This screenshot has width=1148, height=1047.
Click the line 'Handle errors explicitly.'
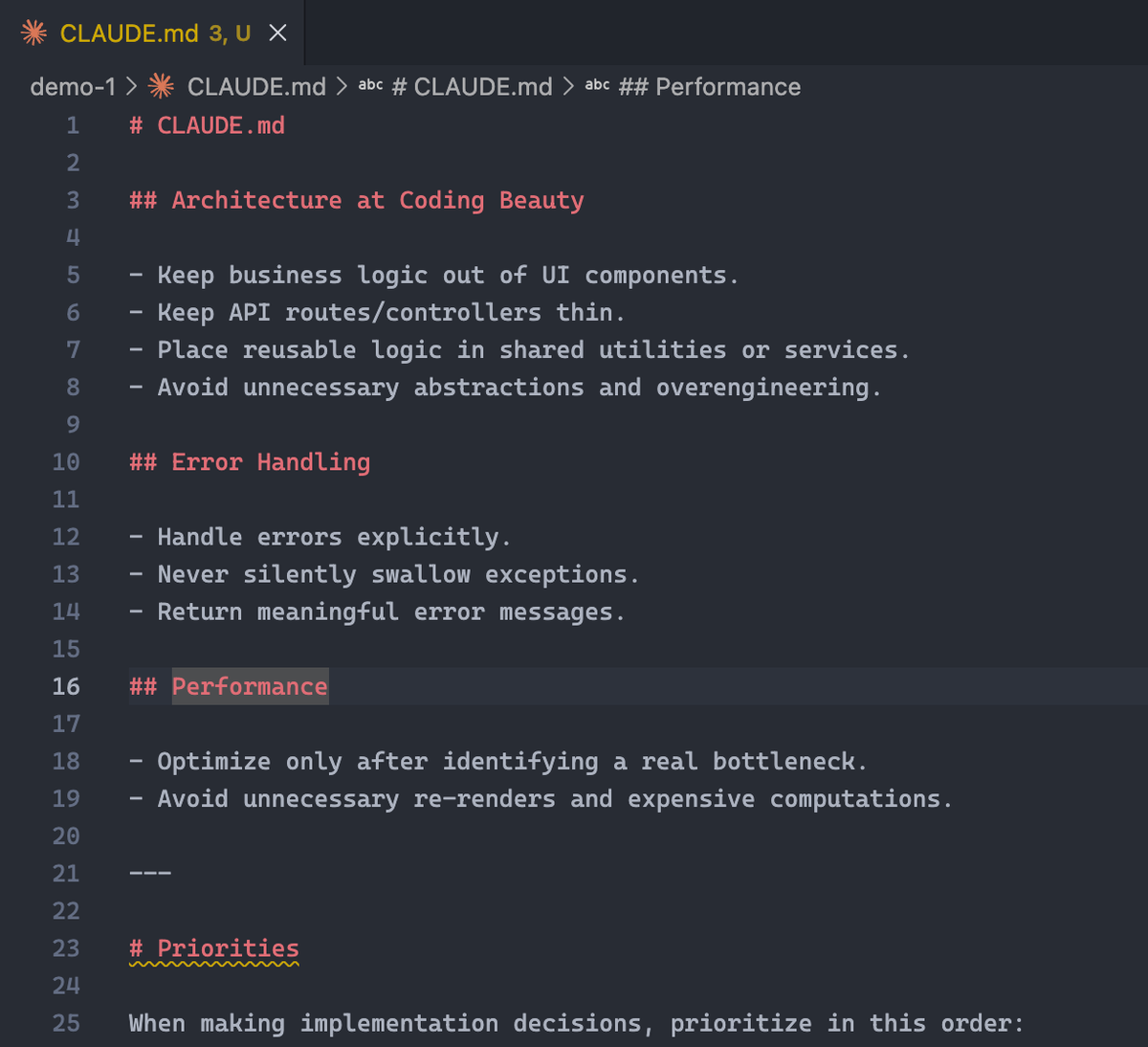click(320, 537)
